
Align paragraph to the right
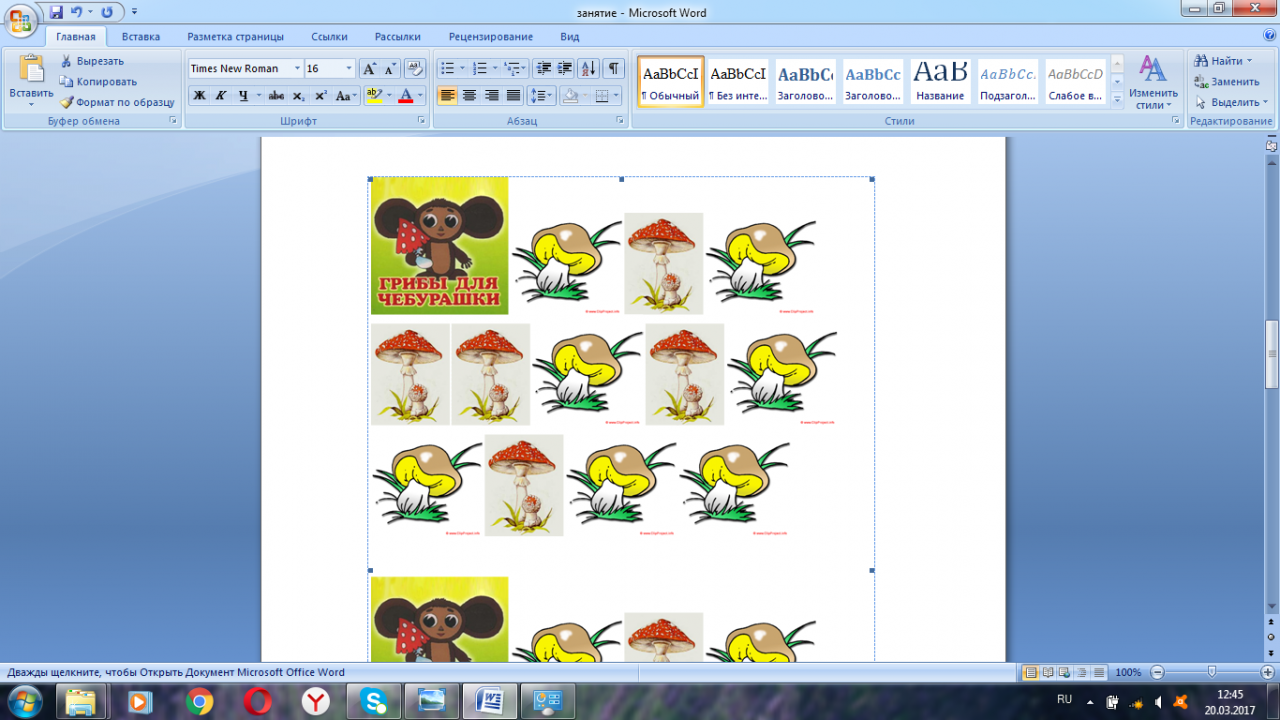491,96
